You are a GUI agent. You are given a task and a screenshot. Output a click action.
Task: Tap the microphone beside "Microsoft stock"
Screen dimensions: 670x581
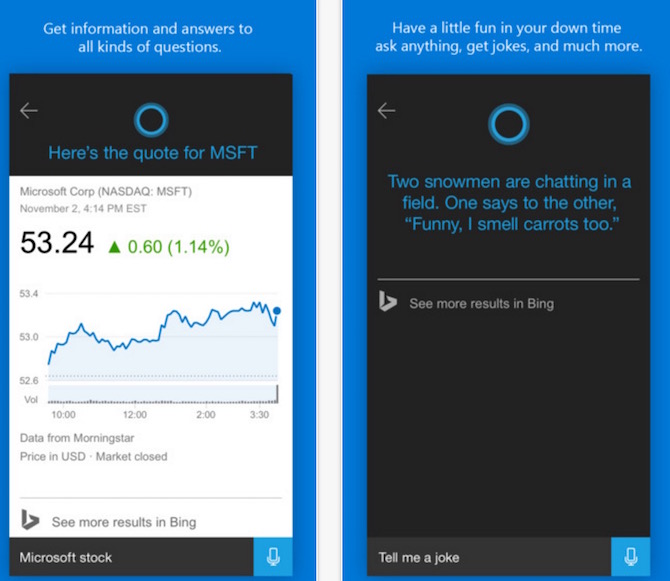click(273, 557)
